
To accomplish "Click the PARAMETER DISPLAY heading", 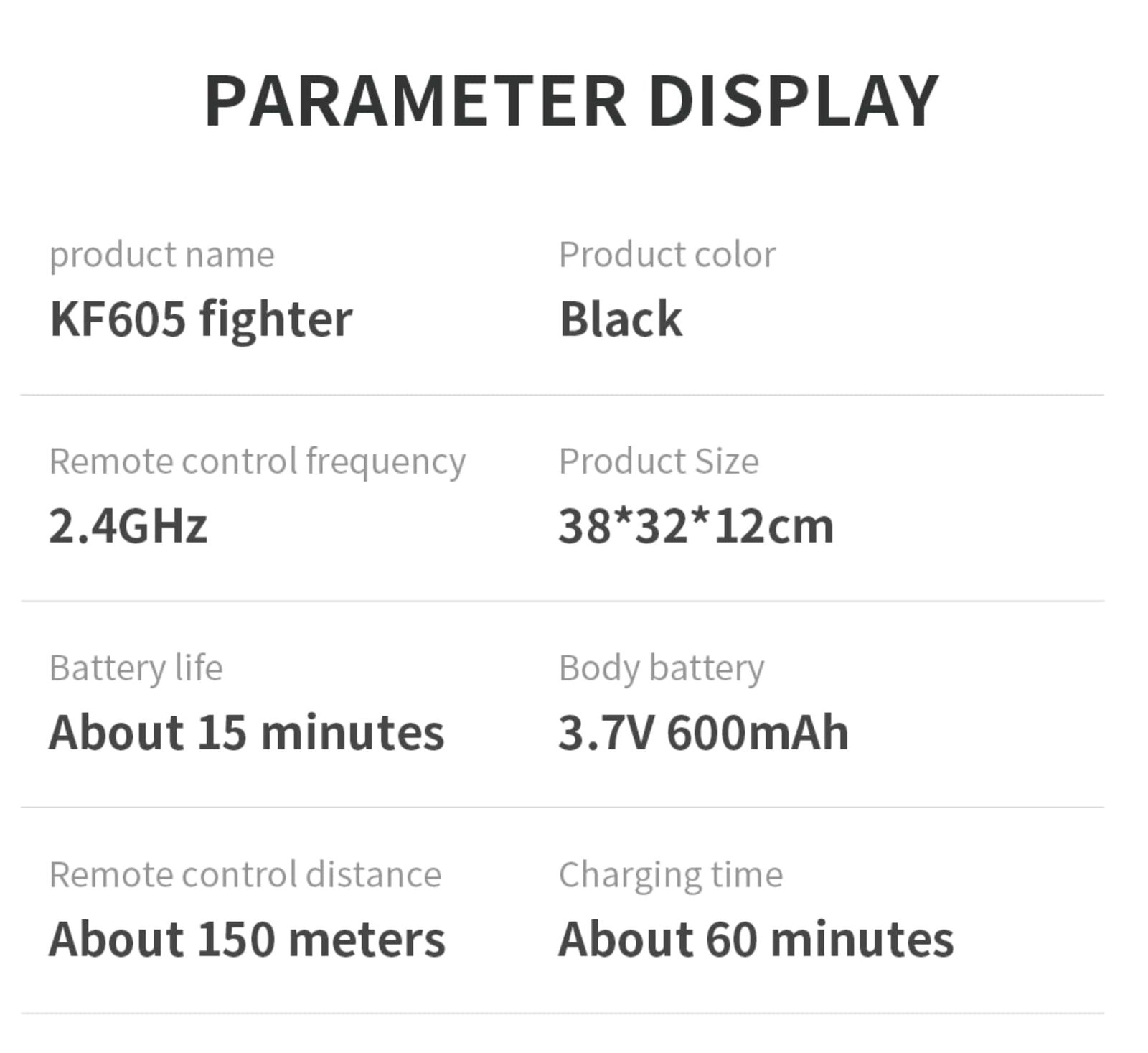I will pos(571,101).
